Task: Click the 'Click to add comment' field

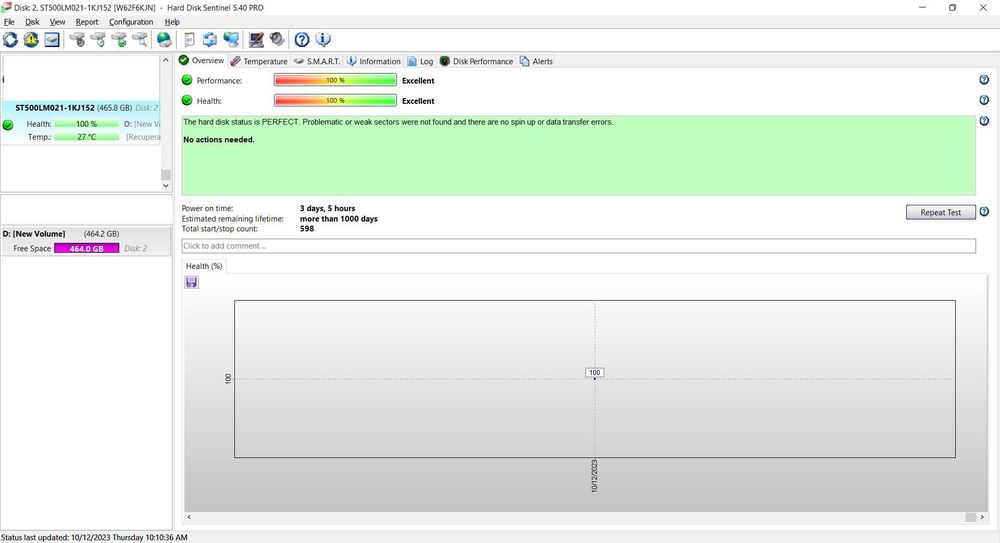Action: tap(578, 246)
